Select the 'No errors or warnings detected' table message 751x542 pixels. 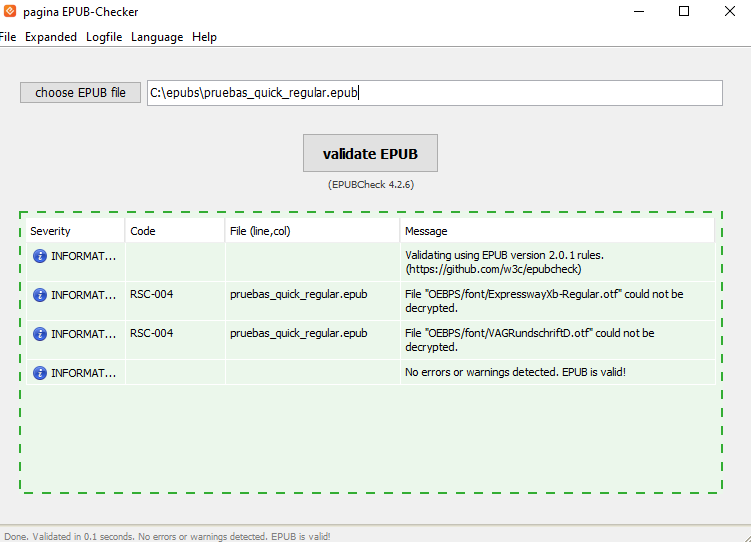515,372
